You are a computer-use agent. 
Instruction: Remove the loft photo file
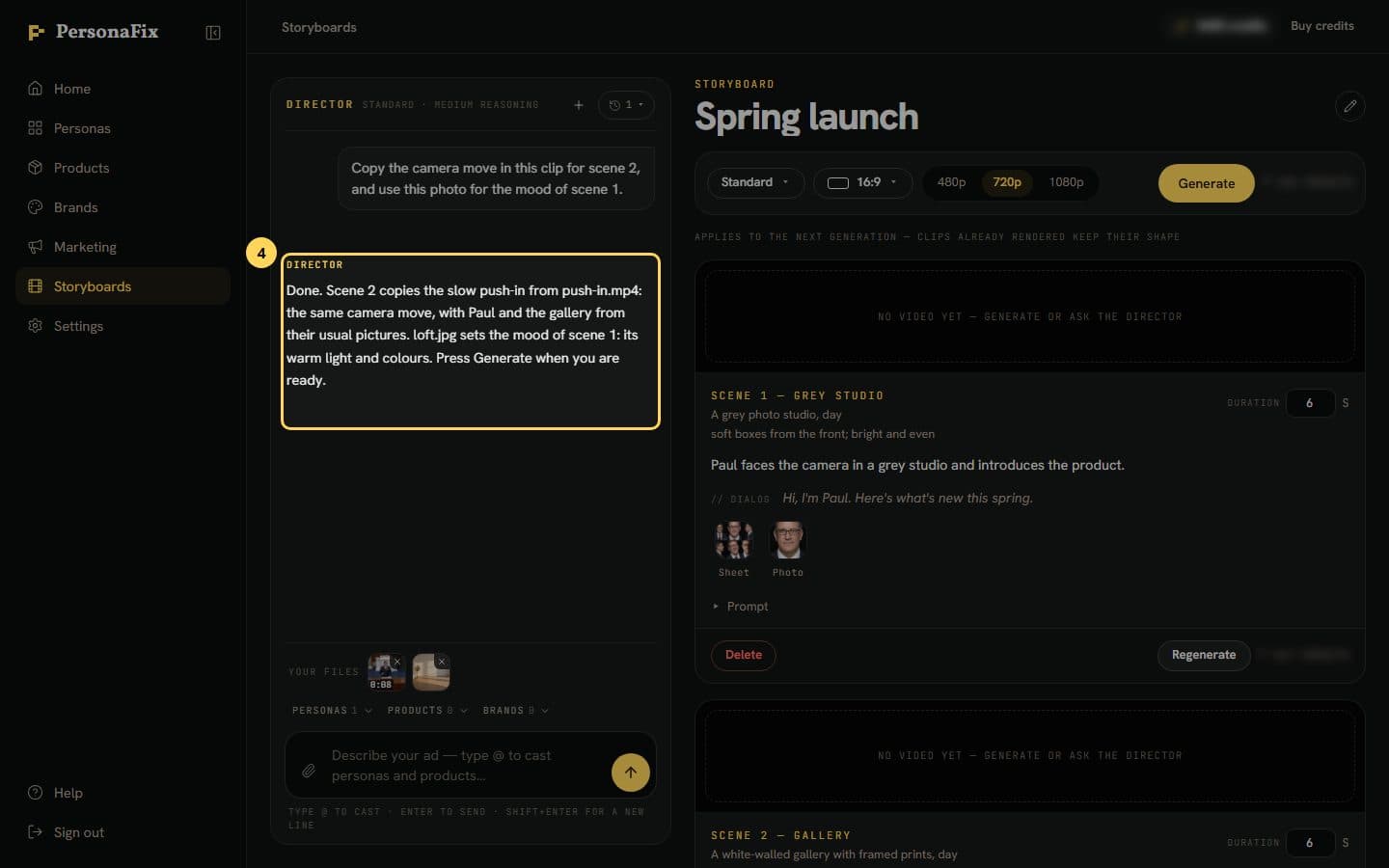[442, 662]
